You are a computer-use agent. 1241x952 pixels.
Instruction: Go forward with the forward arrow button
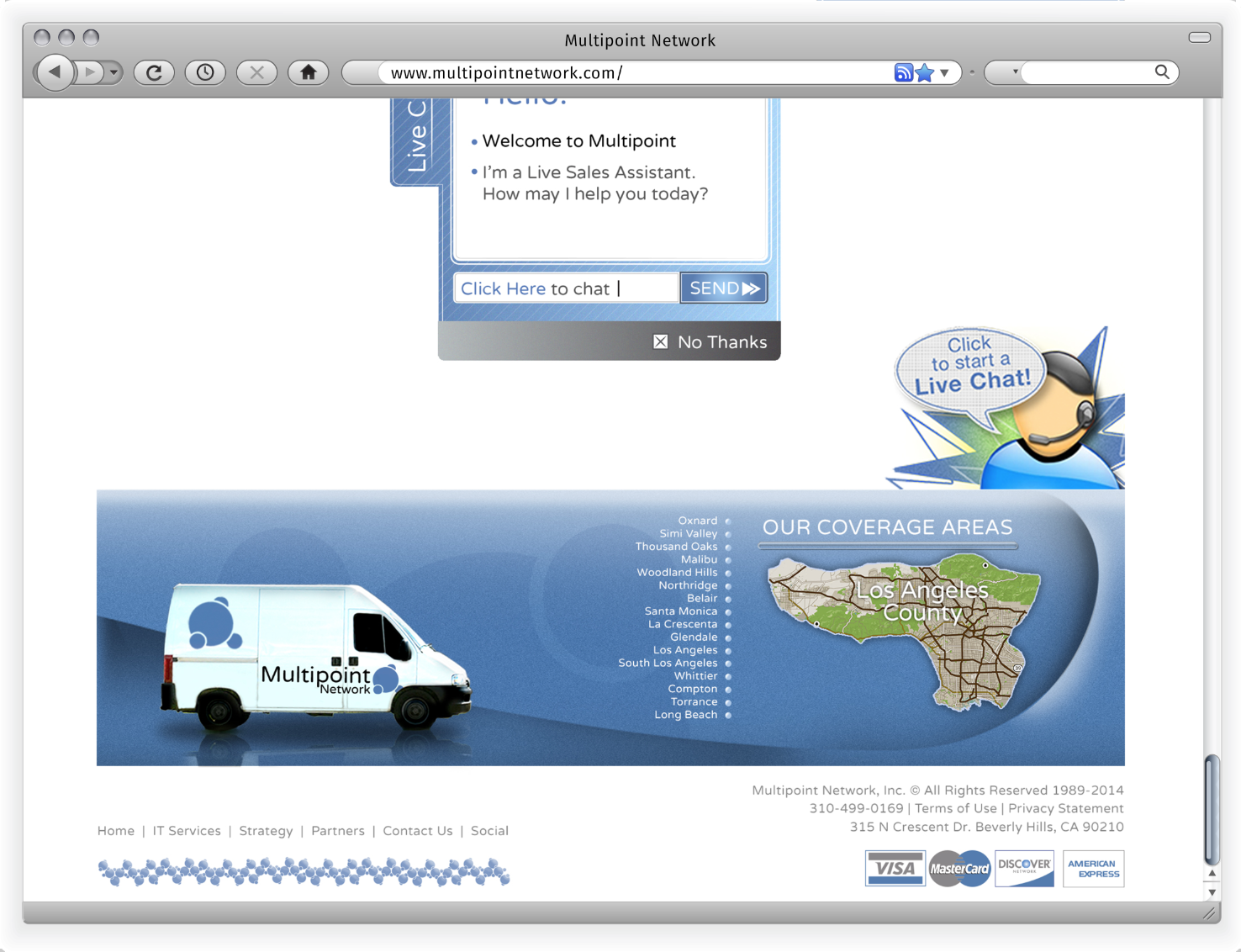tap(89, 72)
